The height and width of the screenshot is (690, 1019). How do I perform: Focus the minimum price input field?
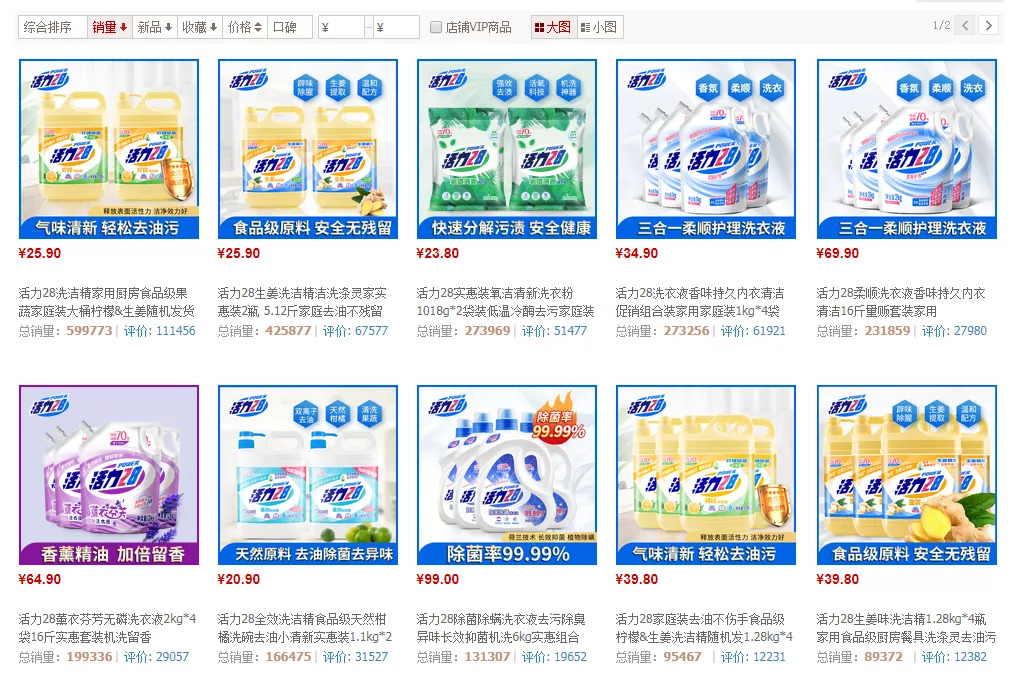pos(341,27)
